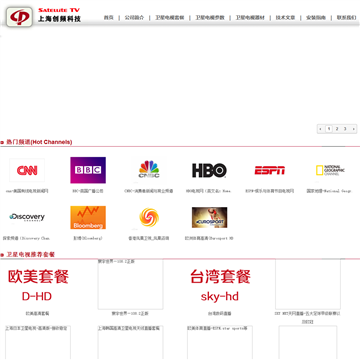Image resolution: width=360 pixels, height=360 pixels.
Task: Show the previous banner slide arrow
Action: (321, 129)
